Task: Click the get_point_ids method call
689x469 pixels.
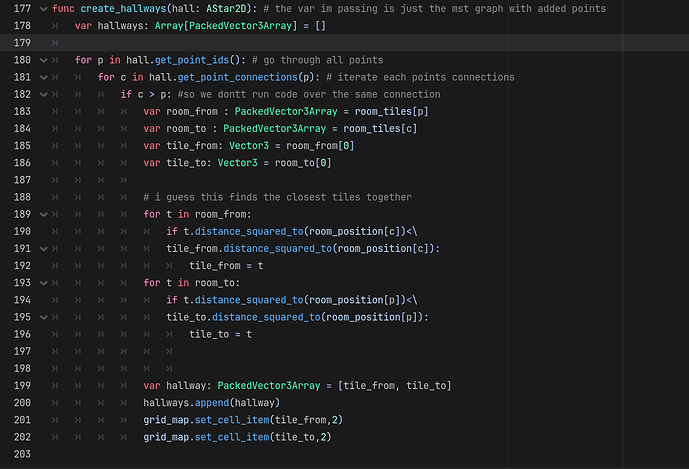Action: [x=192, y=60]
